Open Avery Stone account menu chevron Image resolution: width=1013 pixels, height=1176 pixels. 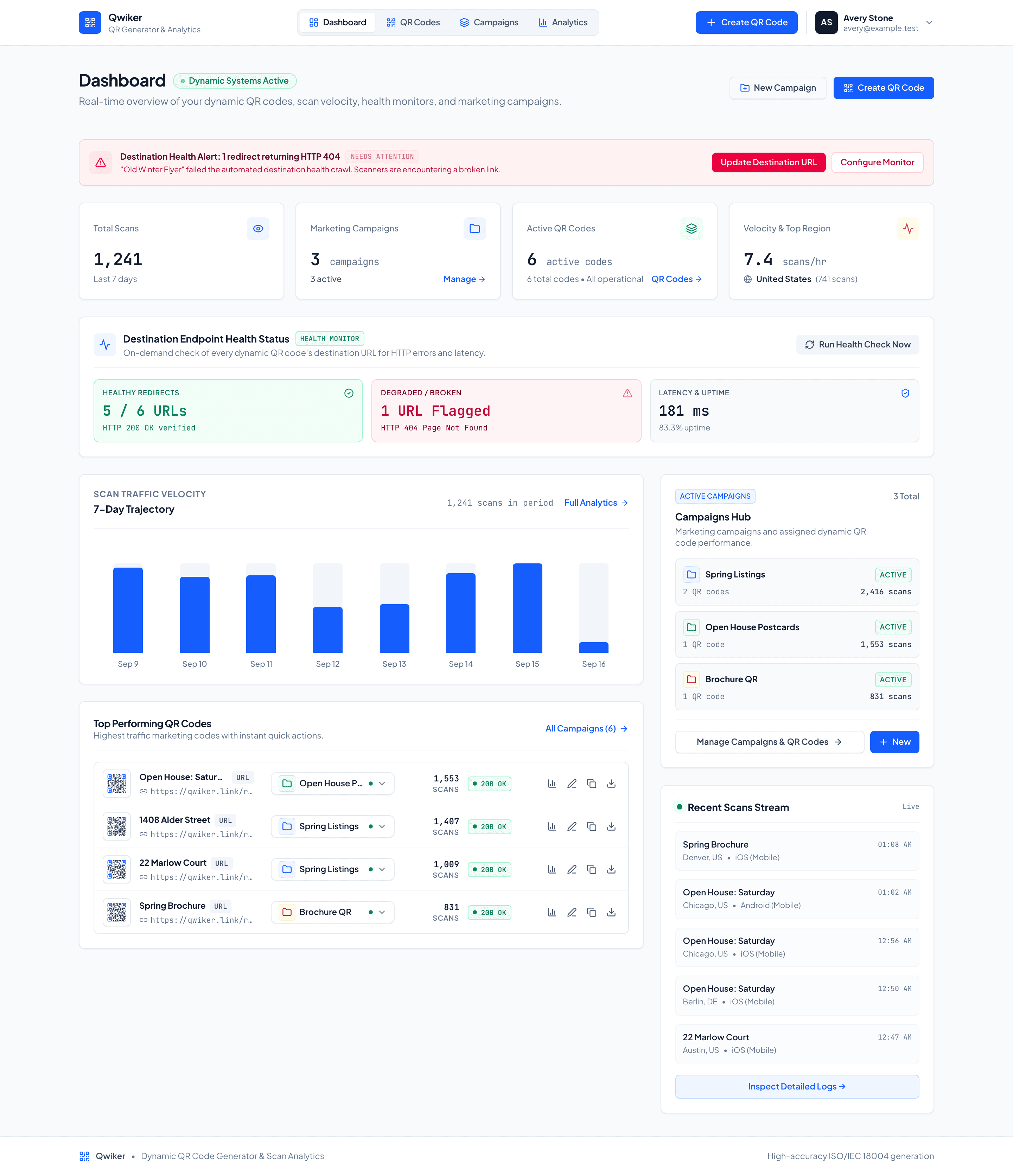point(930,23)
